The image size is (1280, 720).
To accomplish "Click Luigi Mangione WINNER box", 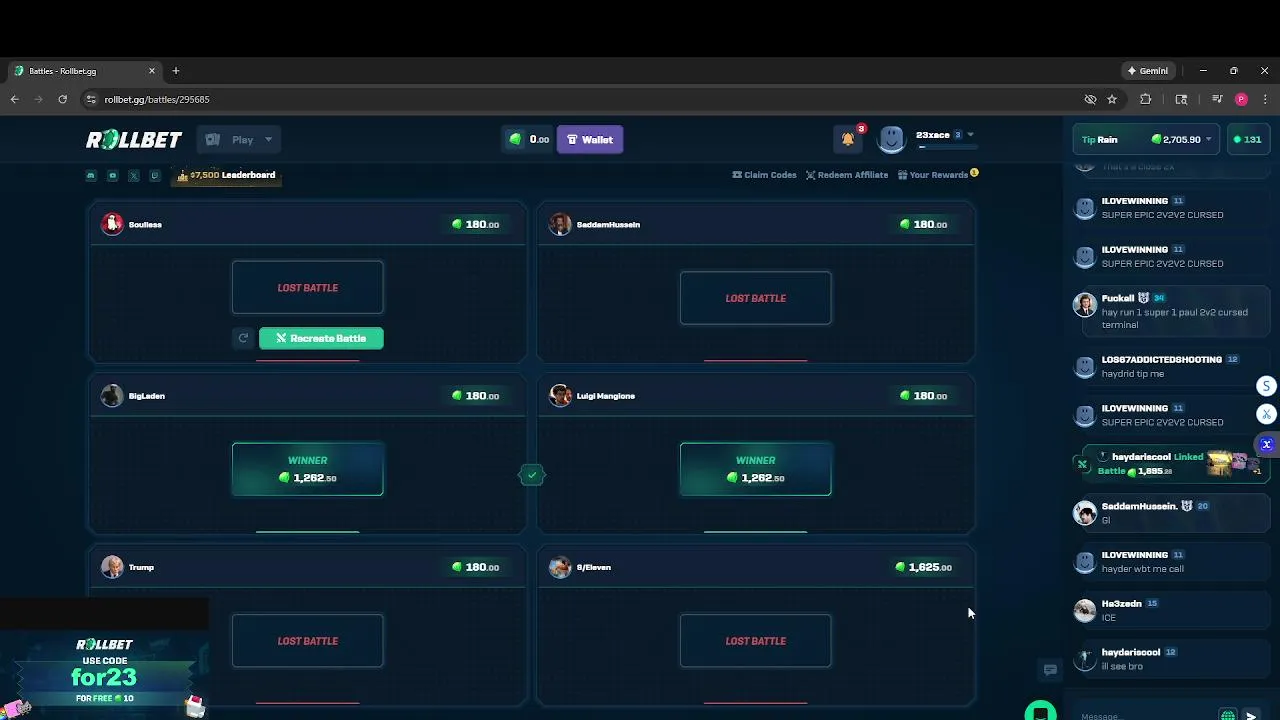I will click(755, 469).
